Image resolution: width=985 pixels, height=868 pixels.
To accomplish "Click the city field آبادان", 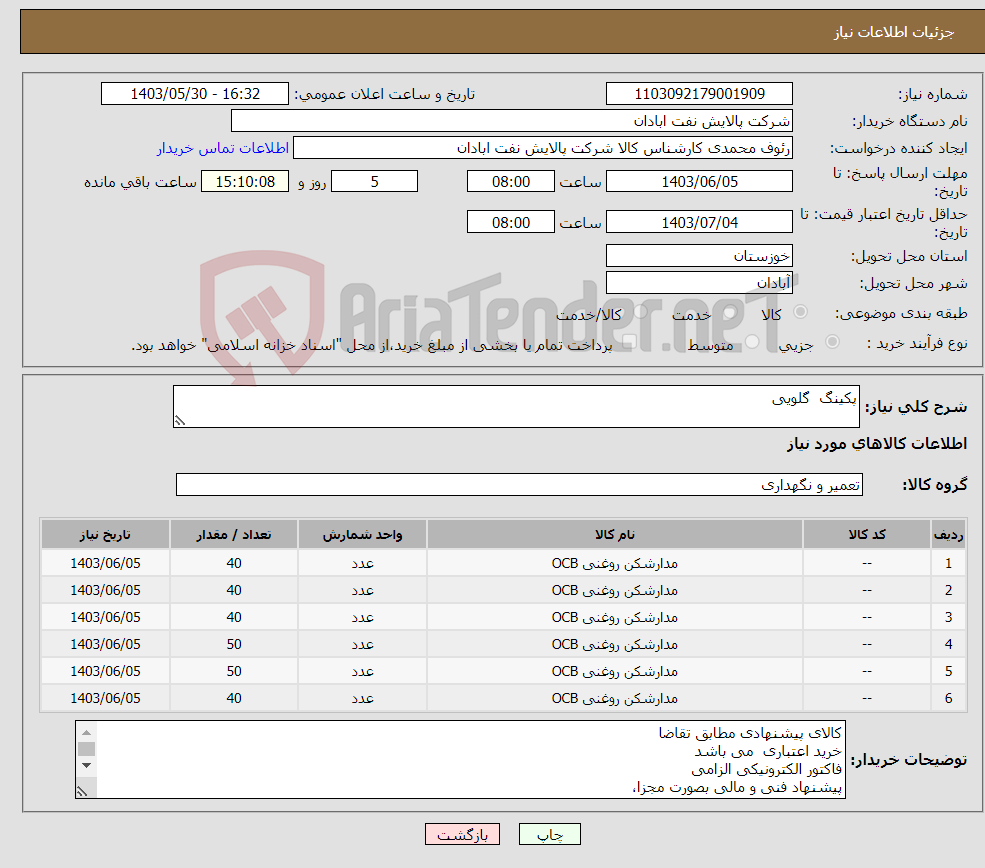I will pos(699,283).
